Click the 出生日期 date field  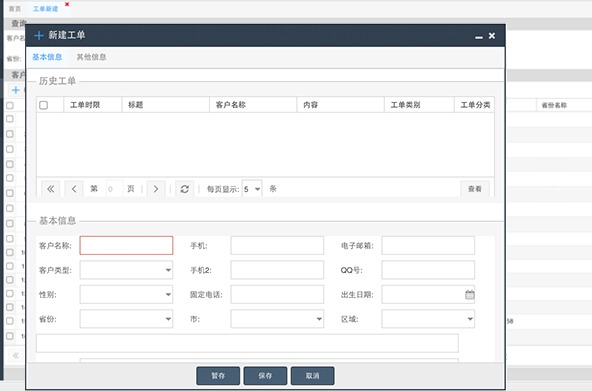click(428, 294)
